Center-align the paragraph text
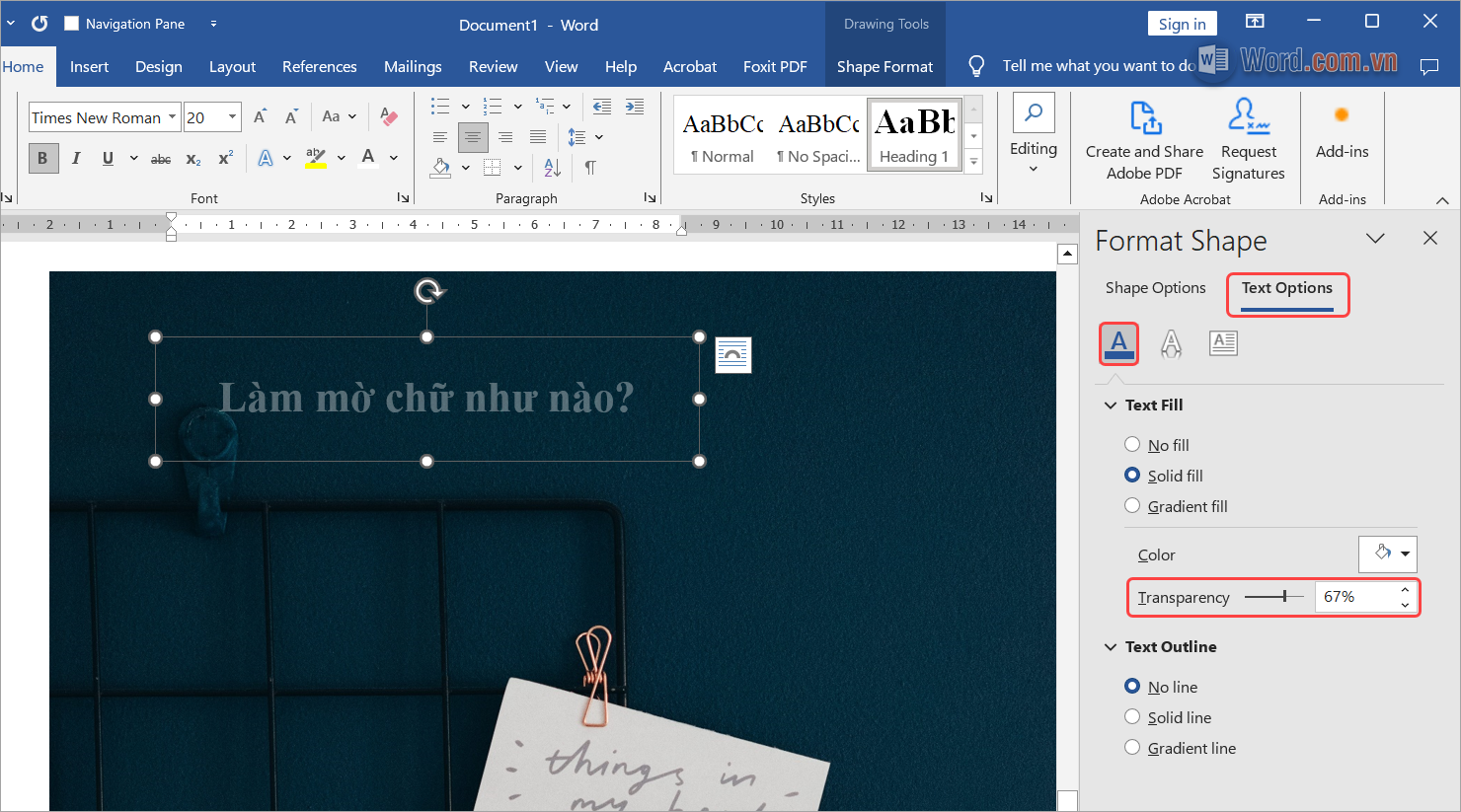This screenshot has width=1461, height=812. pyautogui.click(x=473, y=137)
